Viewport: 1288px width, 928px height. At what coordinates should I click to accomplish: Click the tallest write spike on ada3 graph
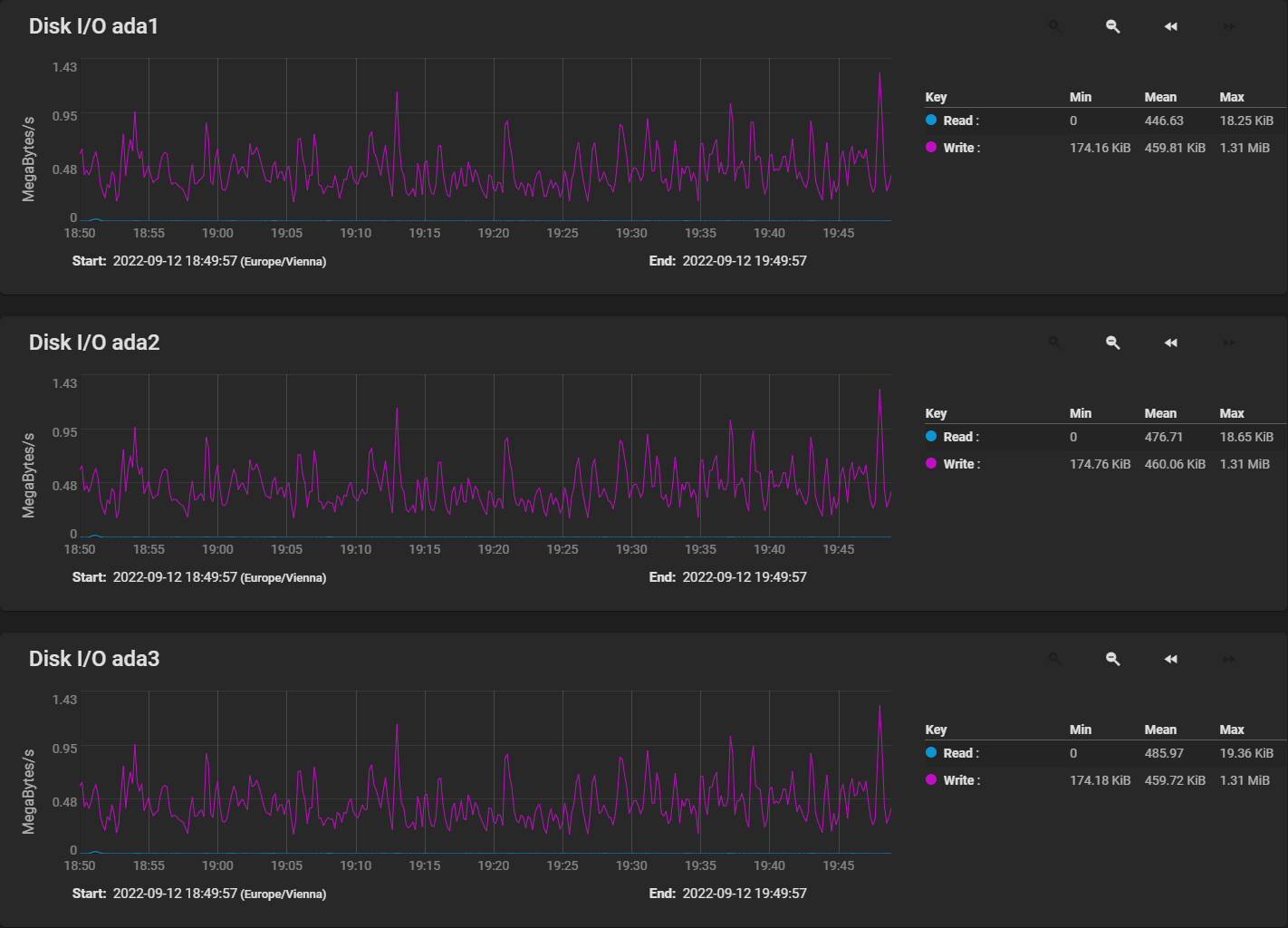(x=879, y=709)
